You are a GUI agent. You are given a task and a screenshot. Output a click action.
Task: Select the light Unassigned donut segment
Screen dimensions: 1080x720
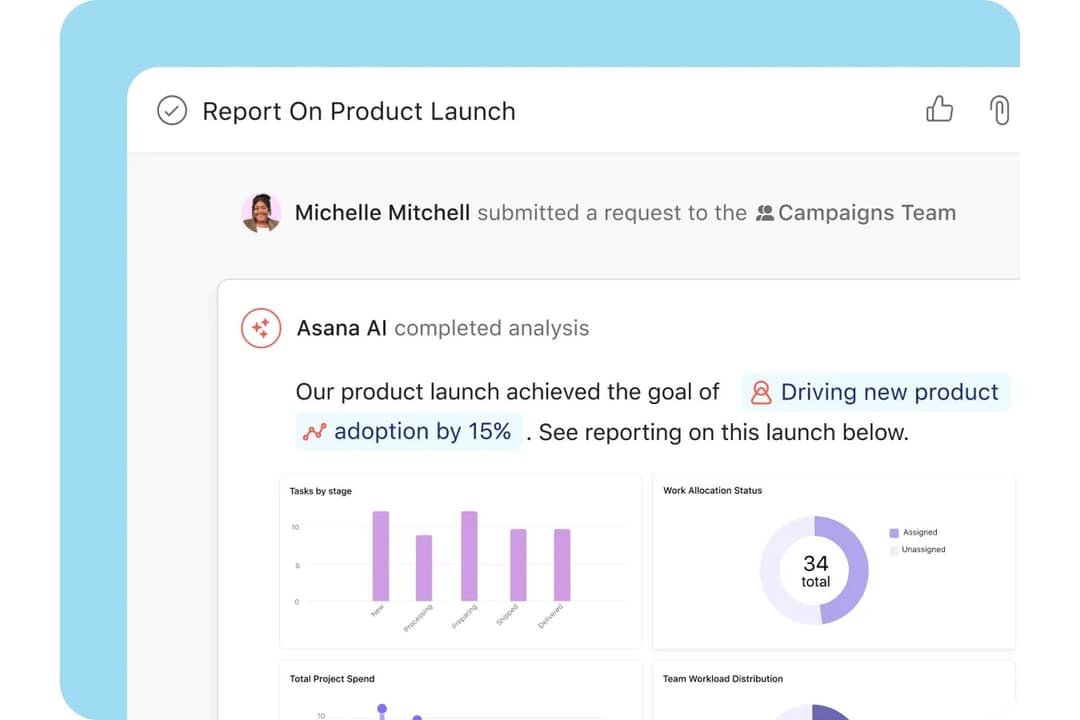pos(771,570)
